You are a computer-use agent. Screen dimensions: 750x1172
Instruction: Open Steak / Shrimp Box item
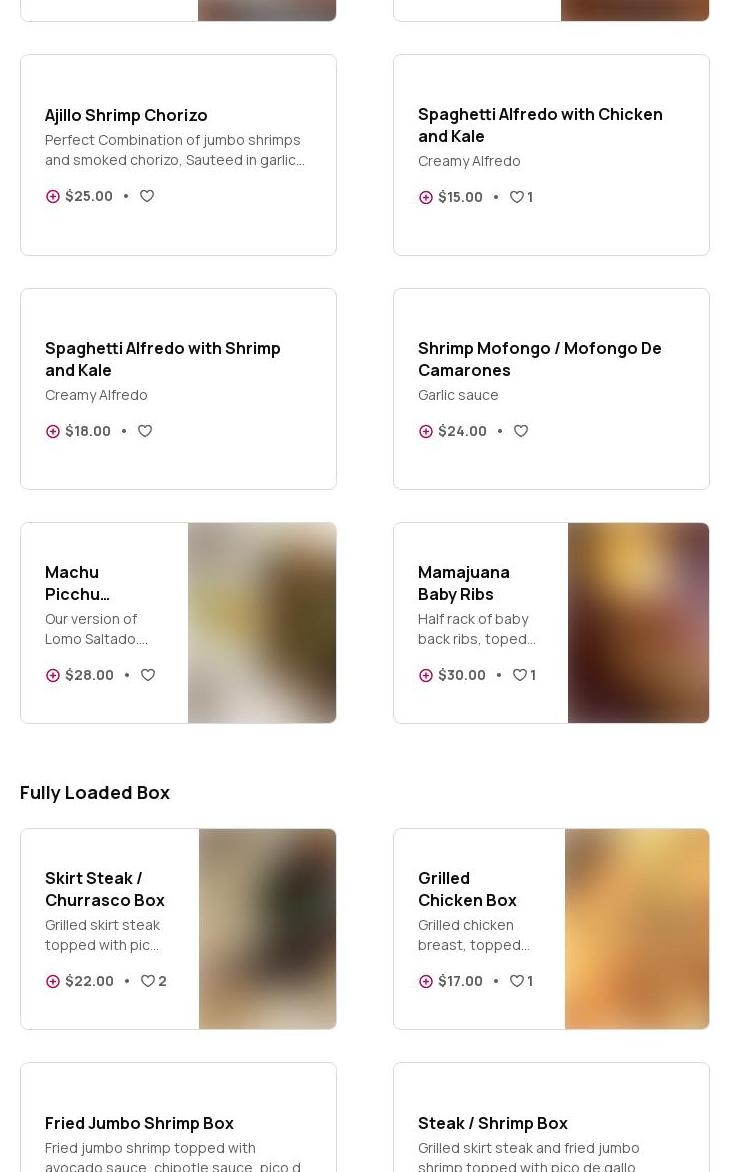(x=492, y=1123)
